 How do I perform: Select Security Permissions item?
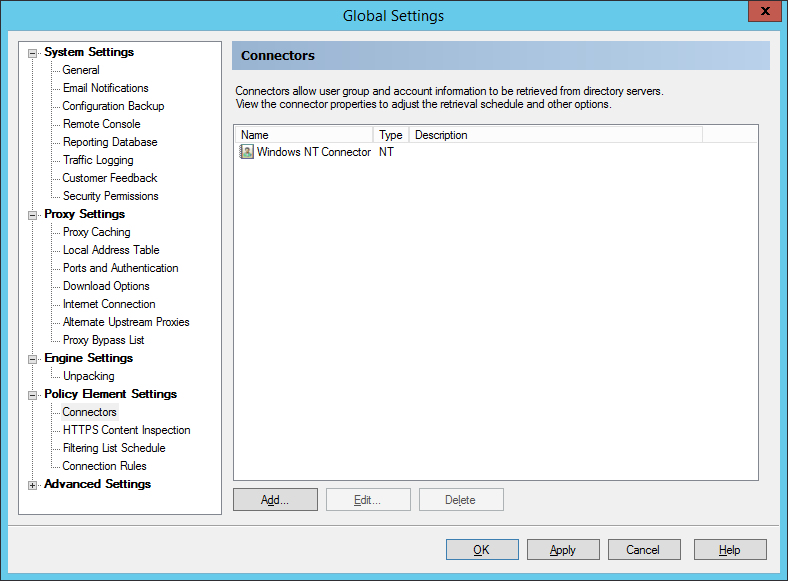pos(111,196)
